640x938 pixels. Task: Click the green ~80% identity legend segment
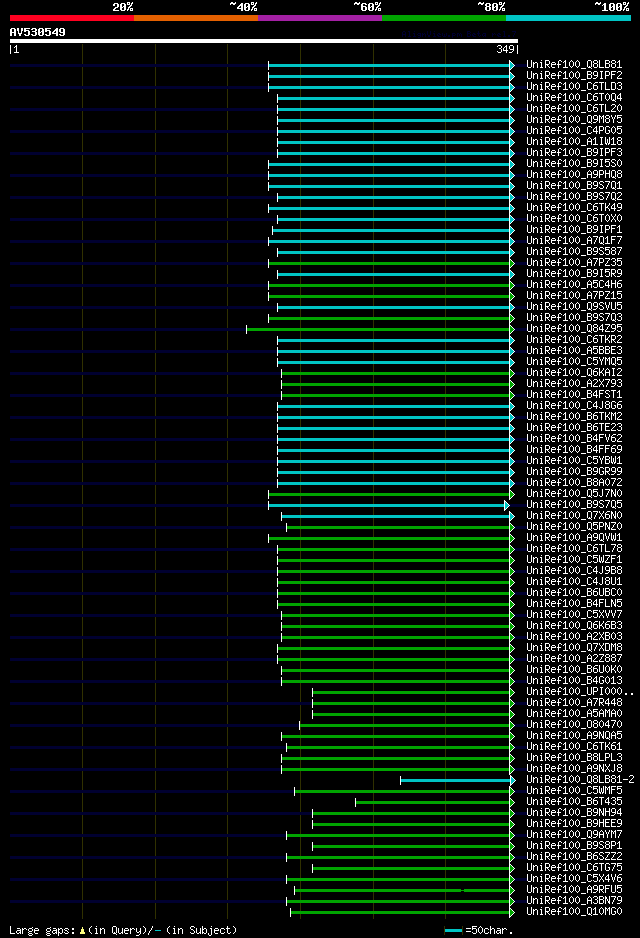444,18
